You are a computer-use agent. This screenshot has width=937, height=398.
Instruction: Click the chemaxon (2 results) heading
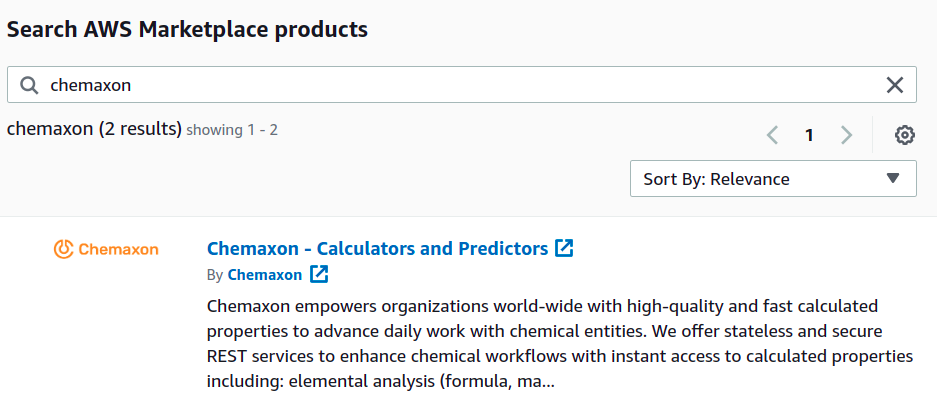(x=94, y=129)
